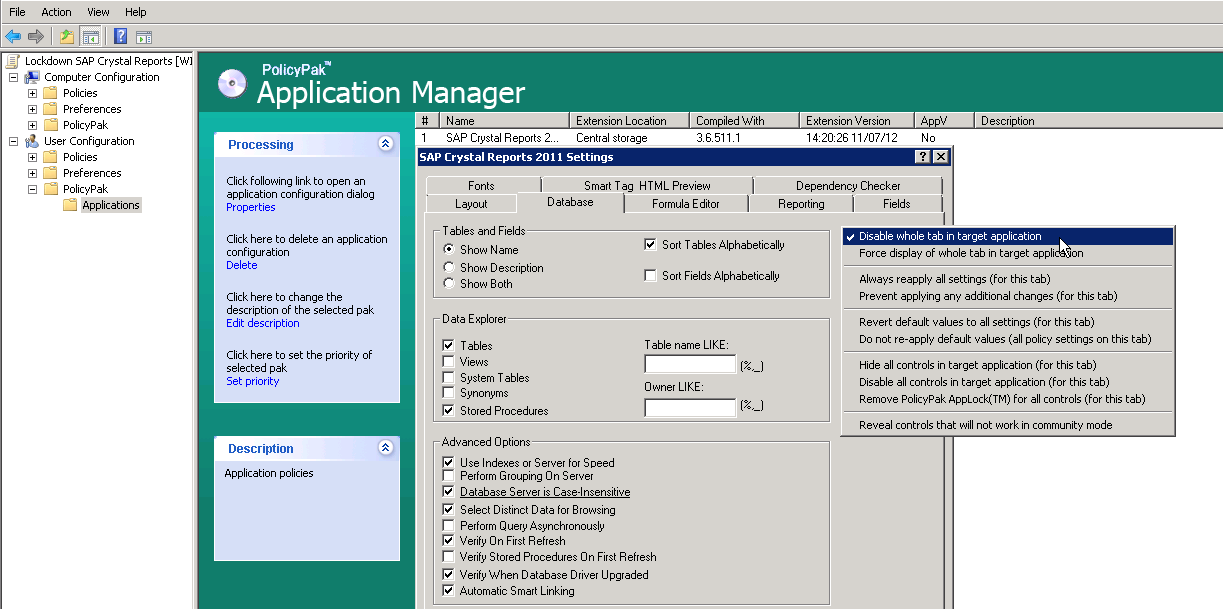
Task: Click the Applications folder icon in tree
Action: pyautogui.click(x=70, y=205)
